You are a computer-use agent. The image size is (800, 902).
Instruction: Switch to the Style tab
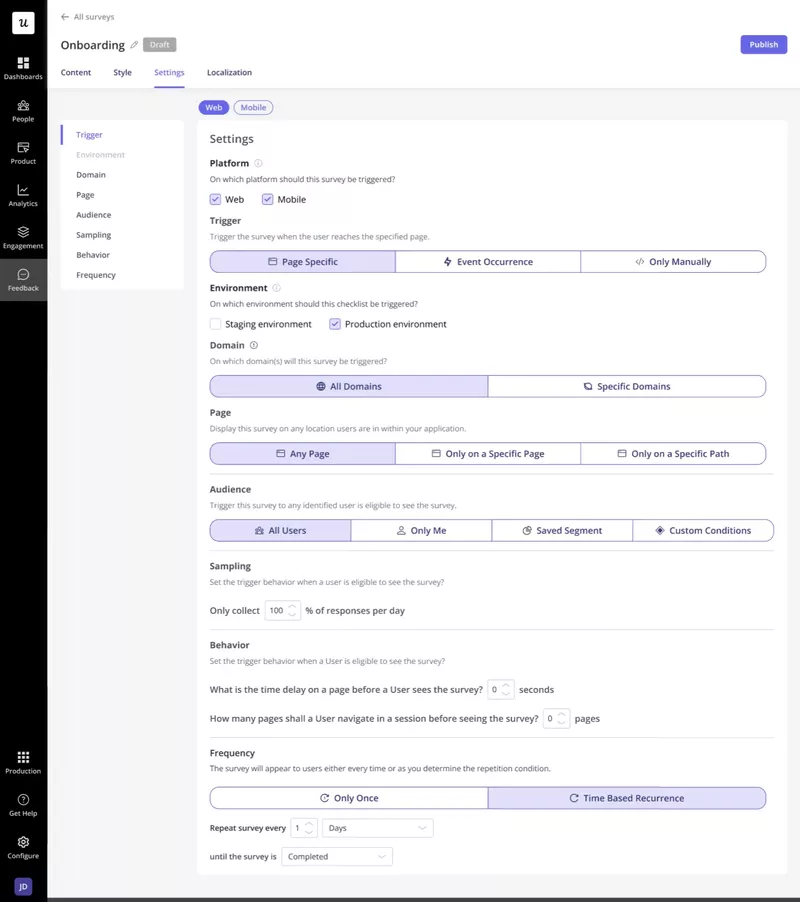pos(122,72)
